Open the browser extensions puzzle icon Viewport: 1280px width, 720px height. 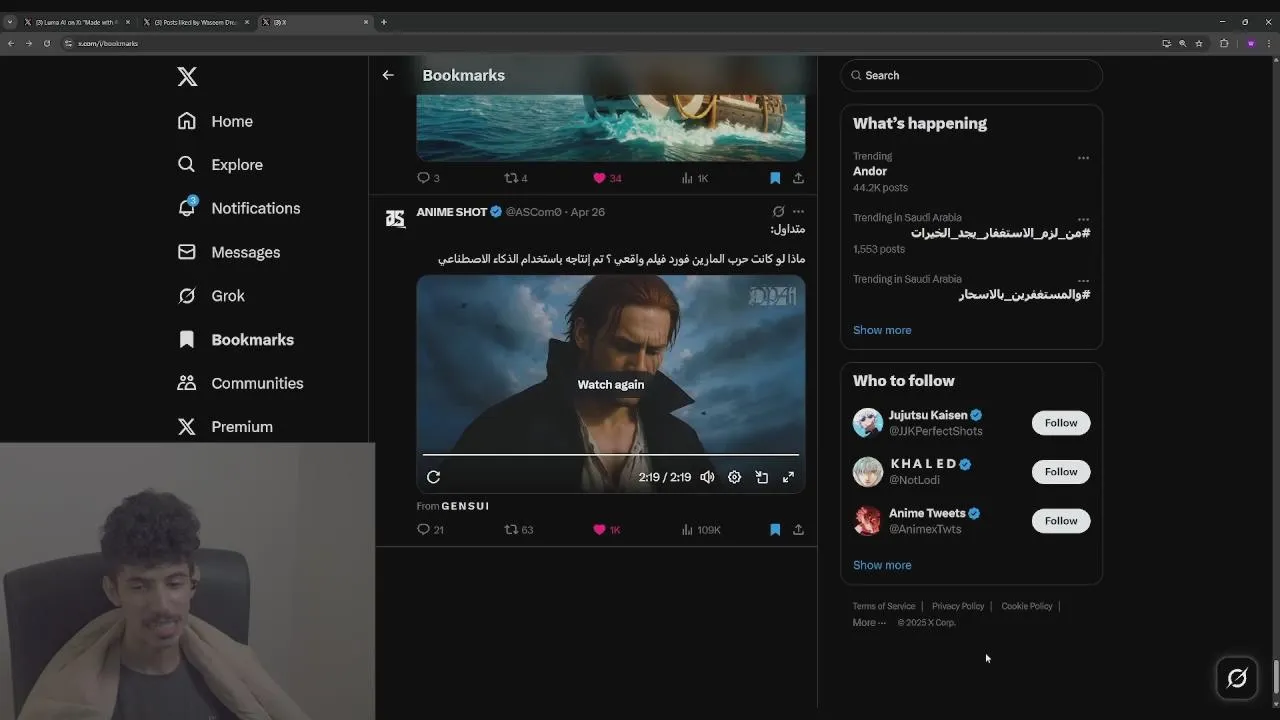click(1224, 43)
